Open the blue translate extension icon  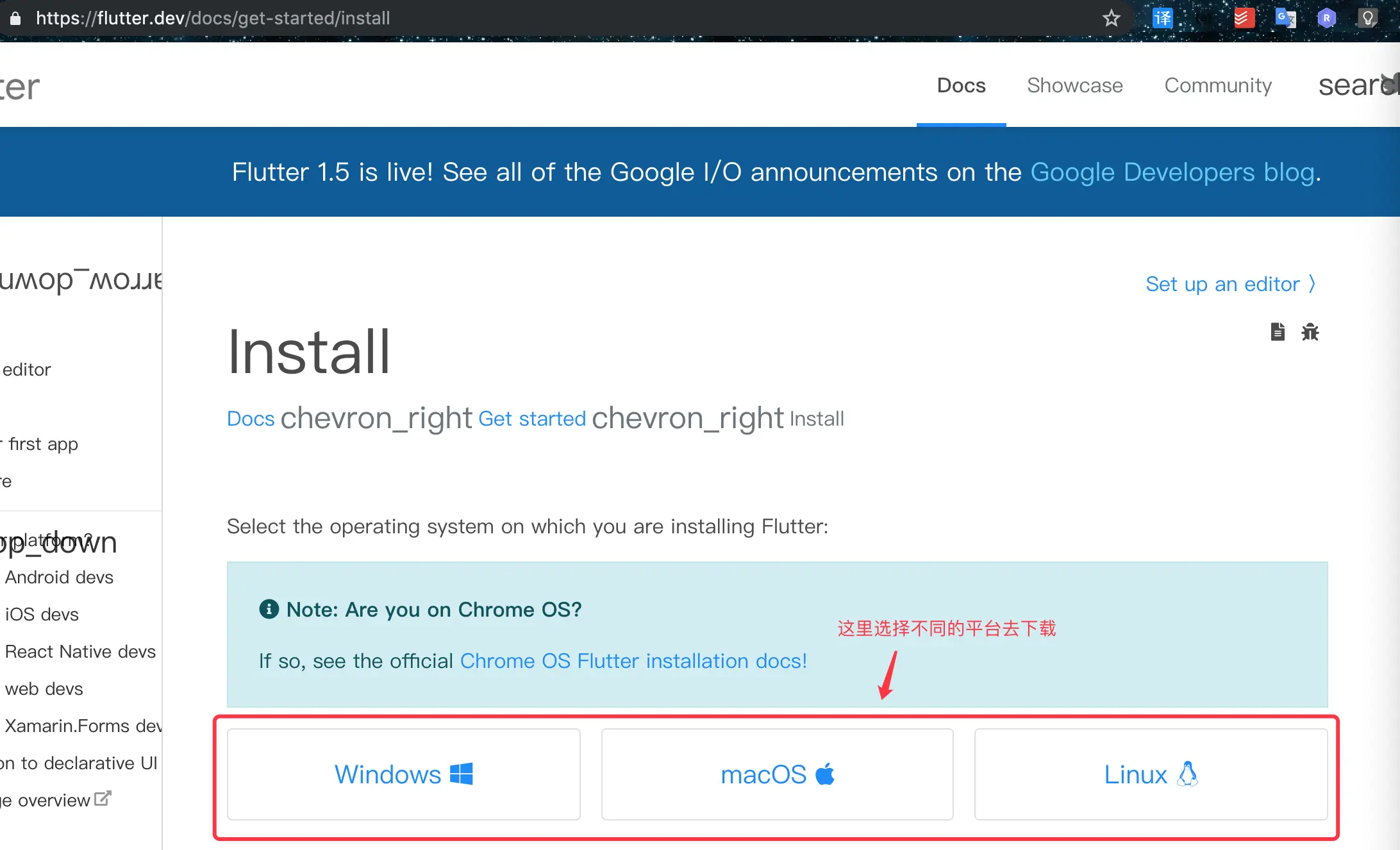click(1162, 18)
